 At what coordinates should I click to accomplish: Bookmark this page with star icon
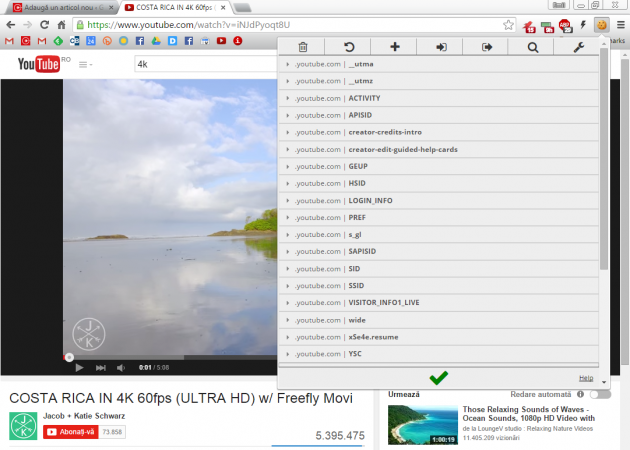pyautogui.click(x=508, y=25)
